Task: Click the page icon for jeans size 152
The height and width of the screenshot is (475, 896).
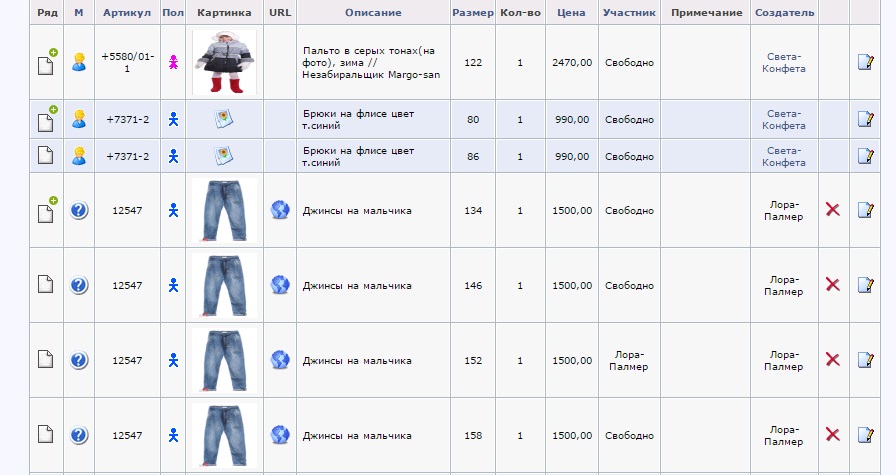Action: [46, 359]
